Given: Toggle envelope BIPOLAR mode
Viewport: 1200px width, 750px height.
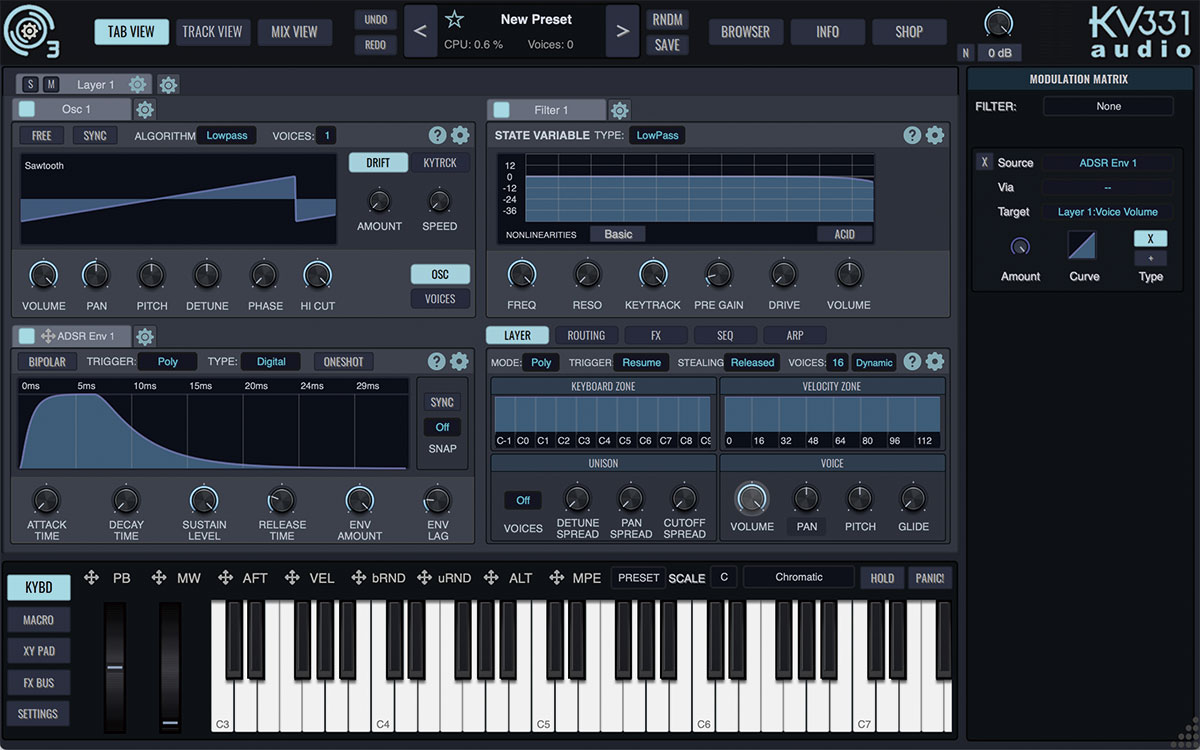Looking at the screenshot, I should tap(47, 362).
